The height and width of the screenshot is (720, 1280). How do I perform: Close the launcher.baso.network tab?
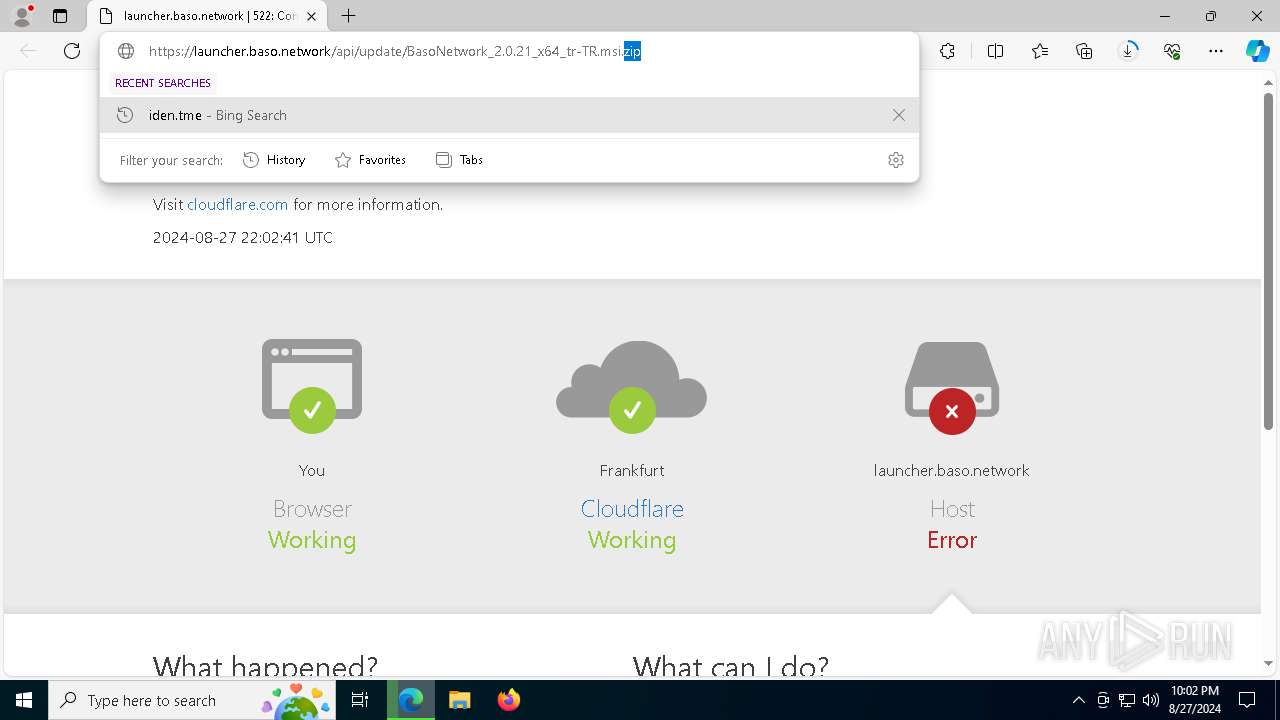pos(313,16)
